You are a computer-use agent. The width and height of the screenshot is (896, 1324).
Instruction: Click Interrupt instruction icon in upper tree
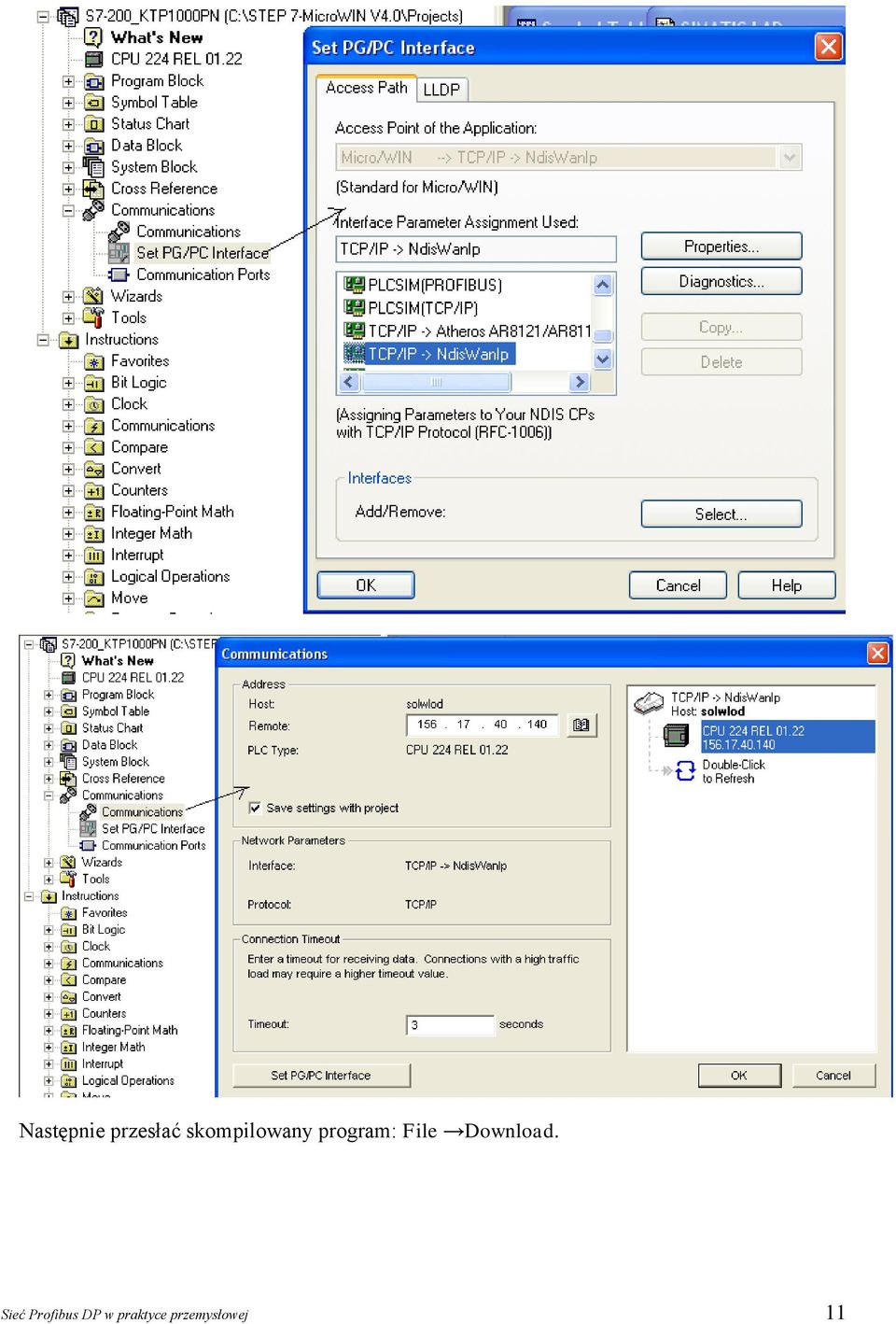tap(93, 556)
